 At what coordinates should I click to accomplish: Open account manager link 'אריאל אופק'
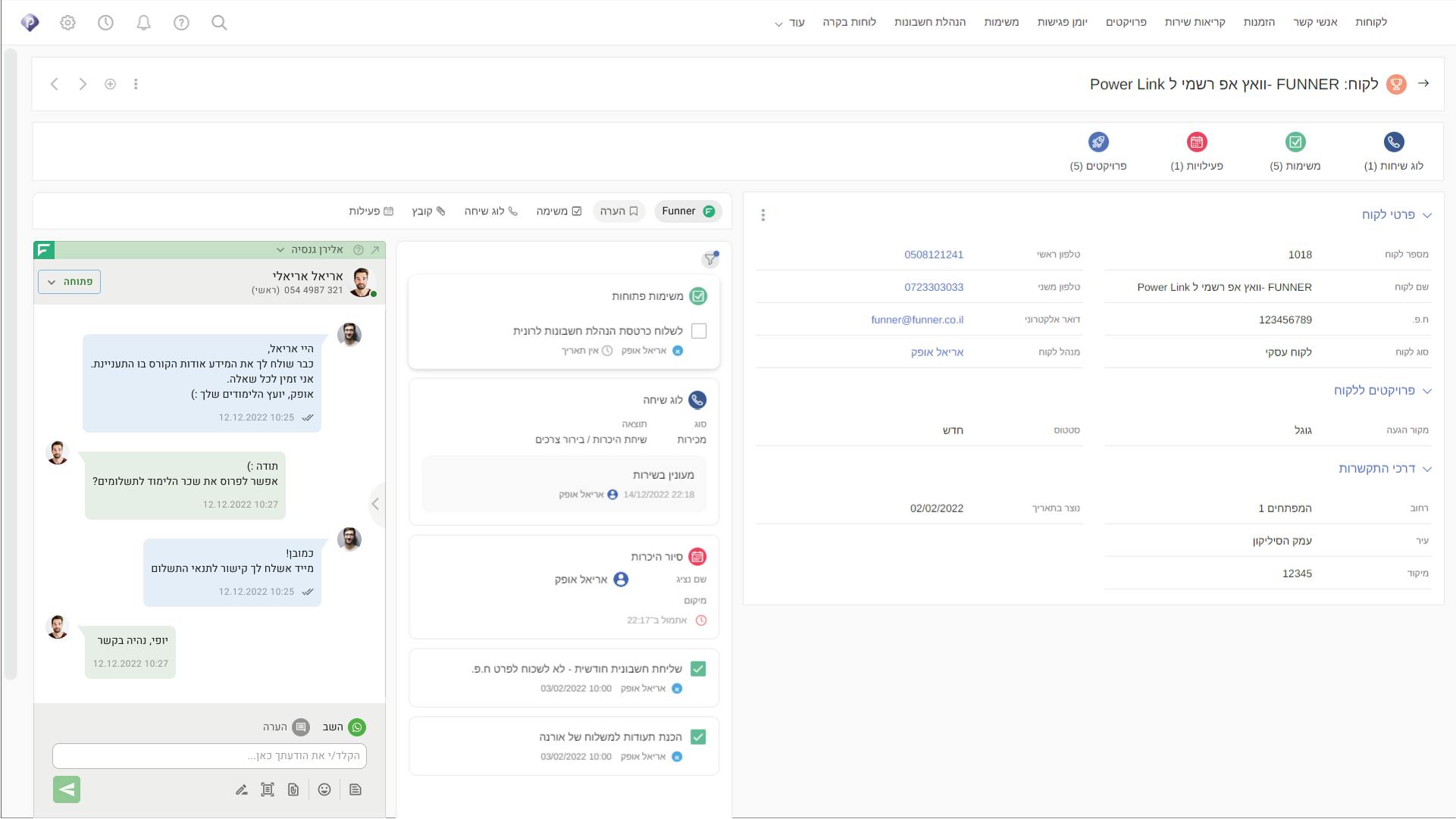937,352
